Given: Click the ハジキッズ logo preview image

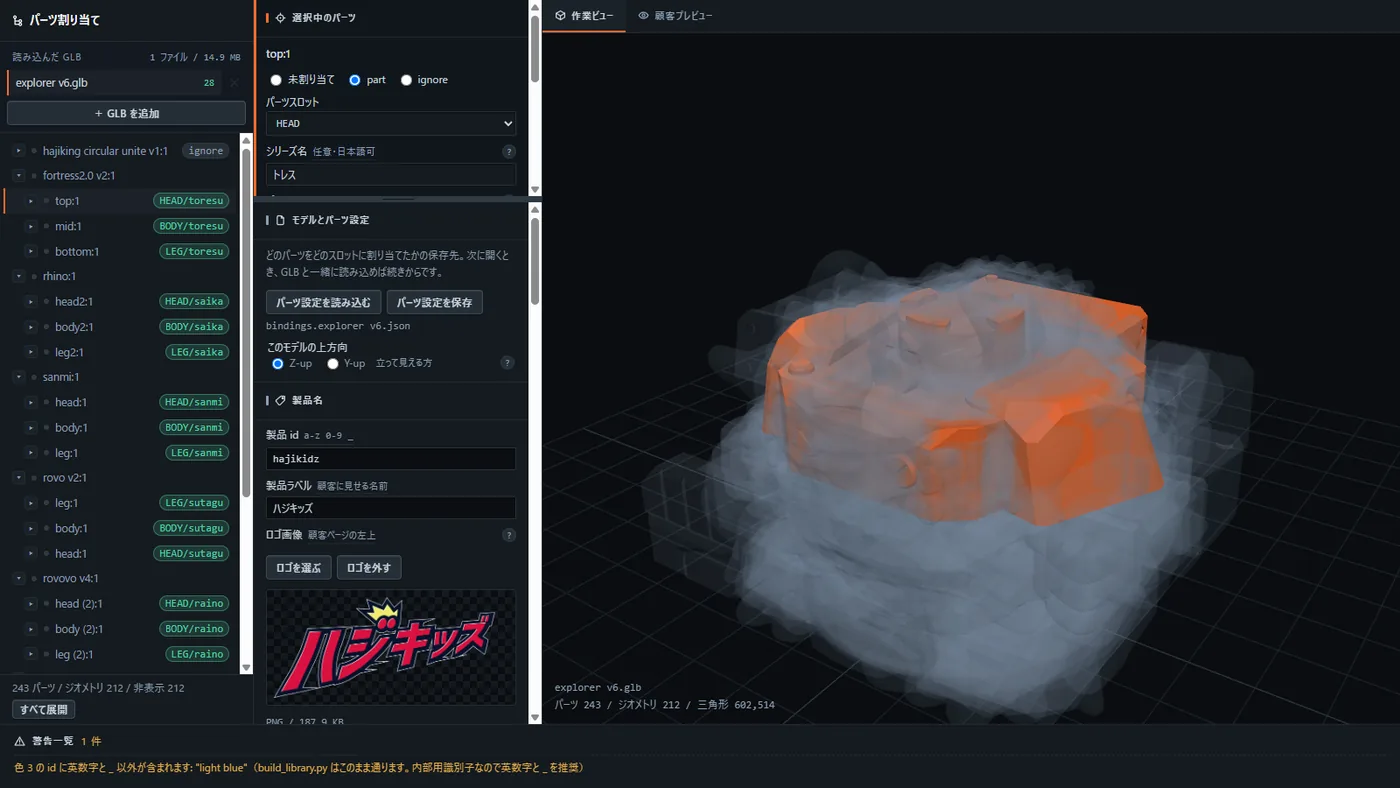Looking at the screenshot, I should (391, 647).
